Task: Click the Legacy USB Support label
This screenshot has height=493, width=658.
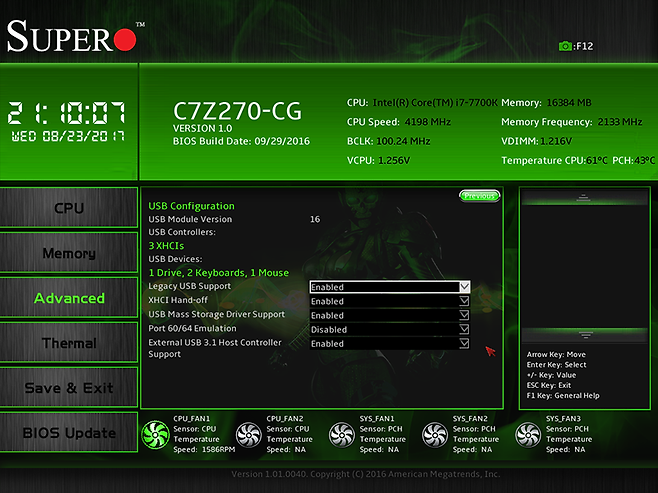Action: click(x=189, y=286)
